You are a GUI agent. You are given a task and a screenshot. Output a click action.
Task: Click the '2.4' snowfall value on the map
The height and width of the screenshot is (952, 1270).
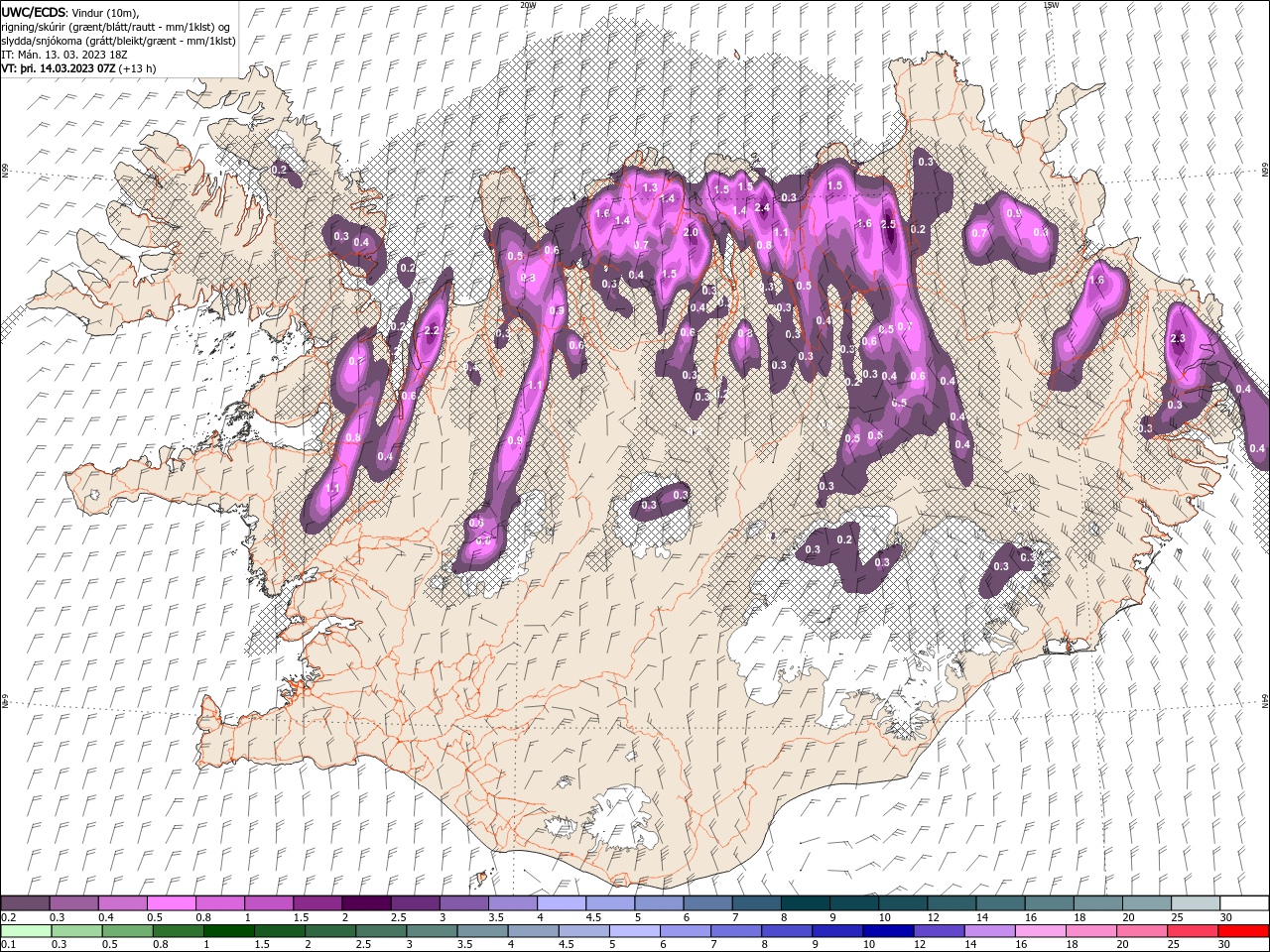tap(762, 208)
